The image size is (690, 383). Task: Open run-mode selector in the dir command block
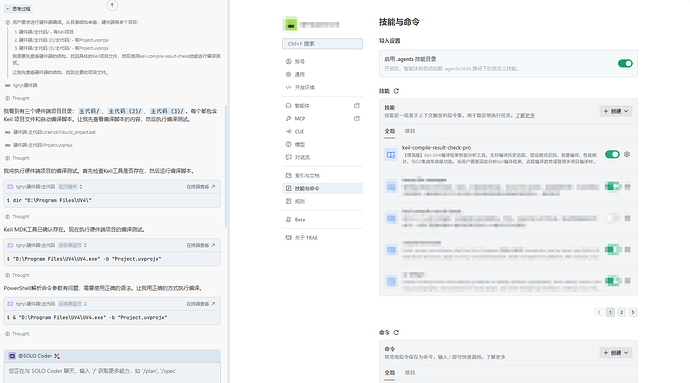(x=71, y=187)
